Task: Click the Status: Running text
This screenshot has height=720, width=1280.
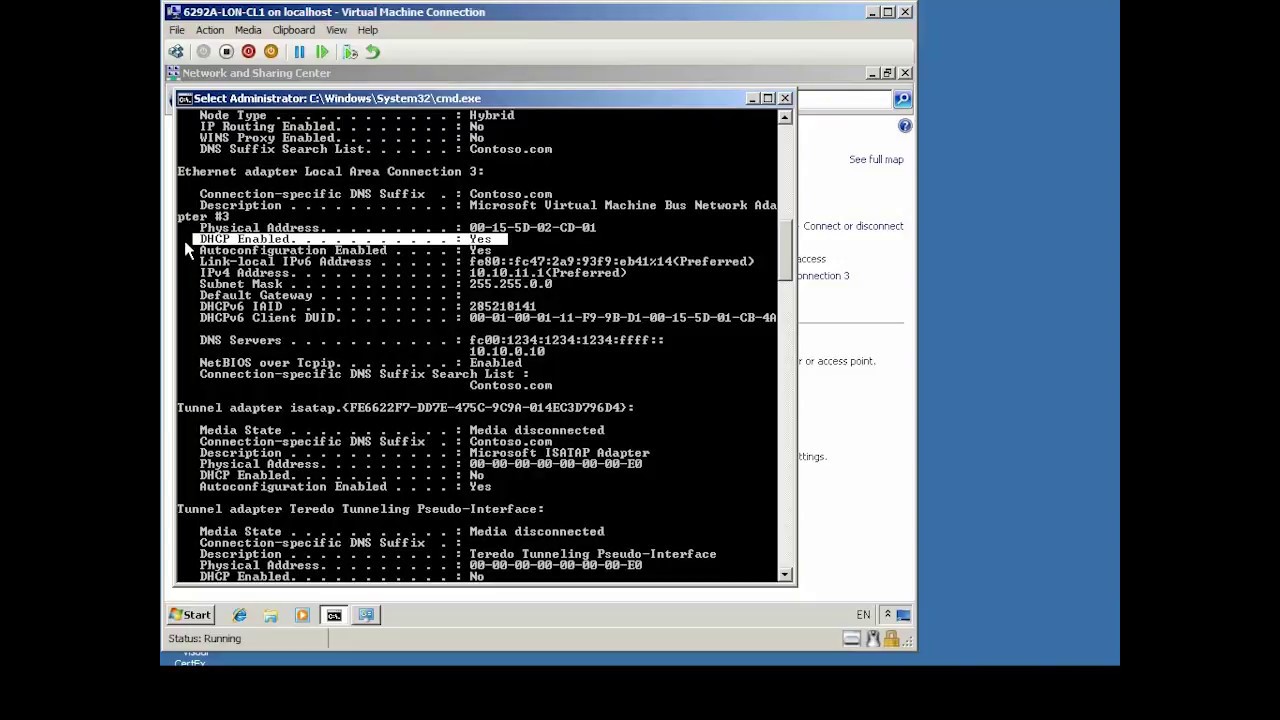Action: (205, 639)
